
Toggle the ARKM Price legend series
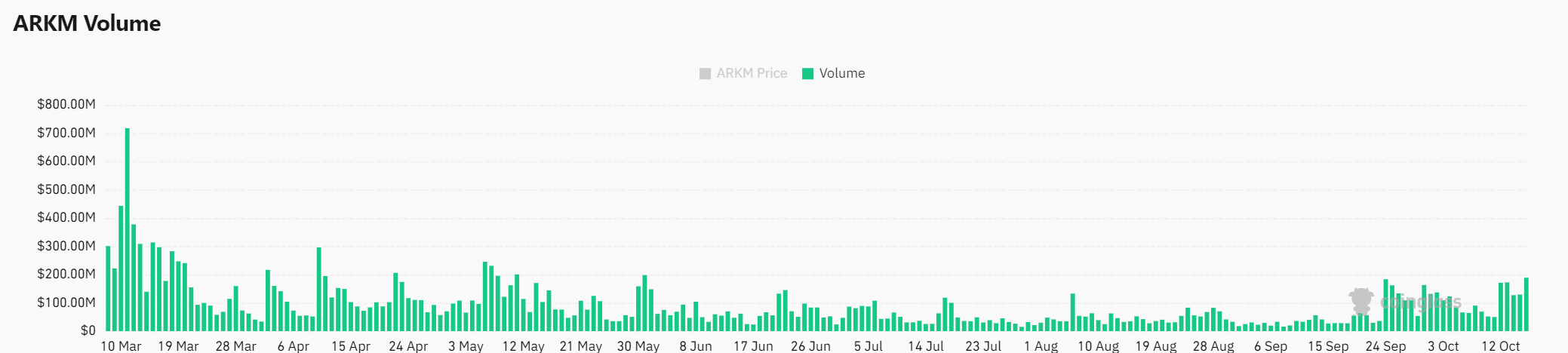[743, 73]
